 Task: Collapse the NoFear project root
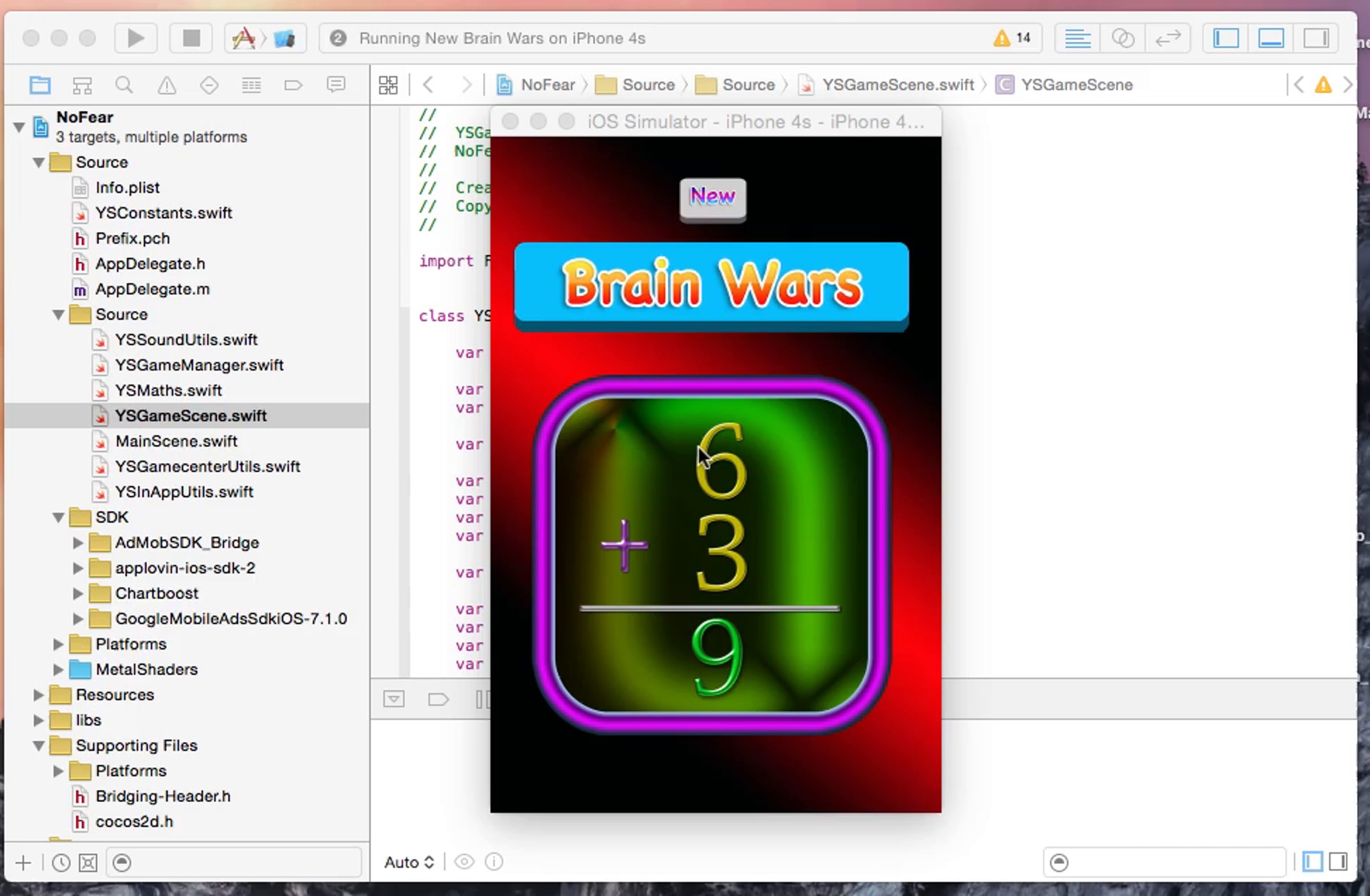[19, 127]
